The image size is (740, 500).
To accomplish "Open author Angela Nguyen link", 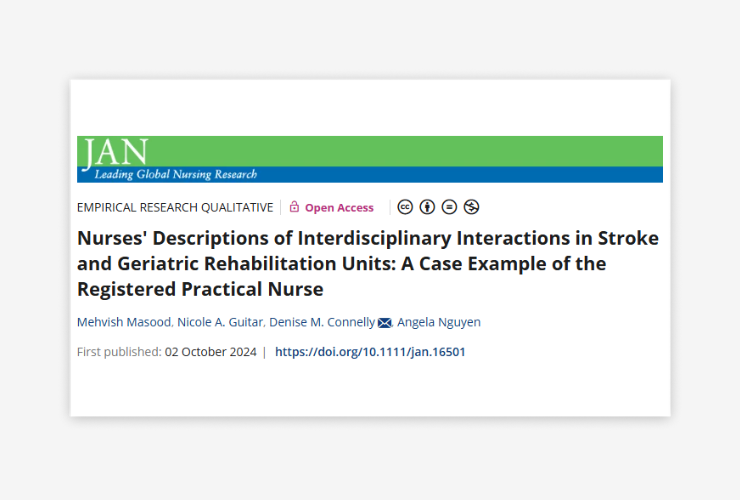I will tap(439, 322).
